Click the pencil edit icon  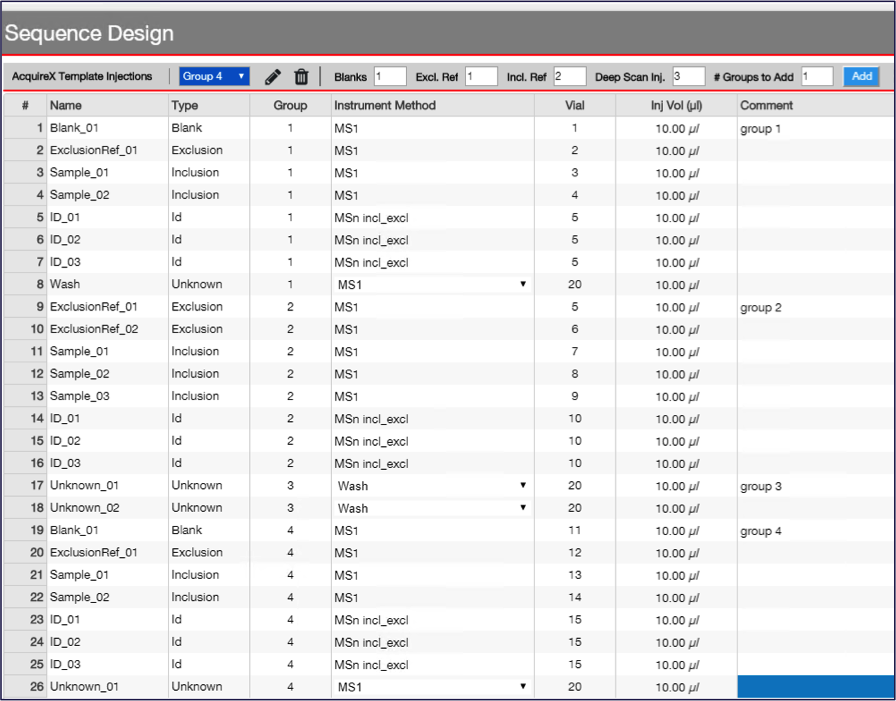pyautogui.click(x=273, y=76)
